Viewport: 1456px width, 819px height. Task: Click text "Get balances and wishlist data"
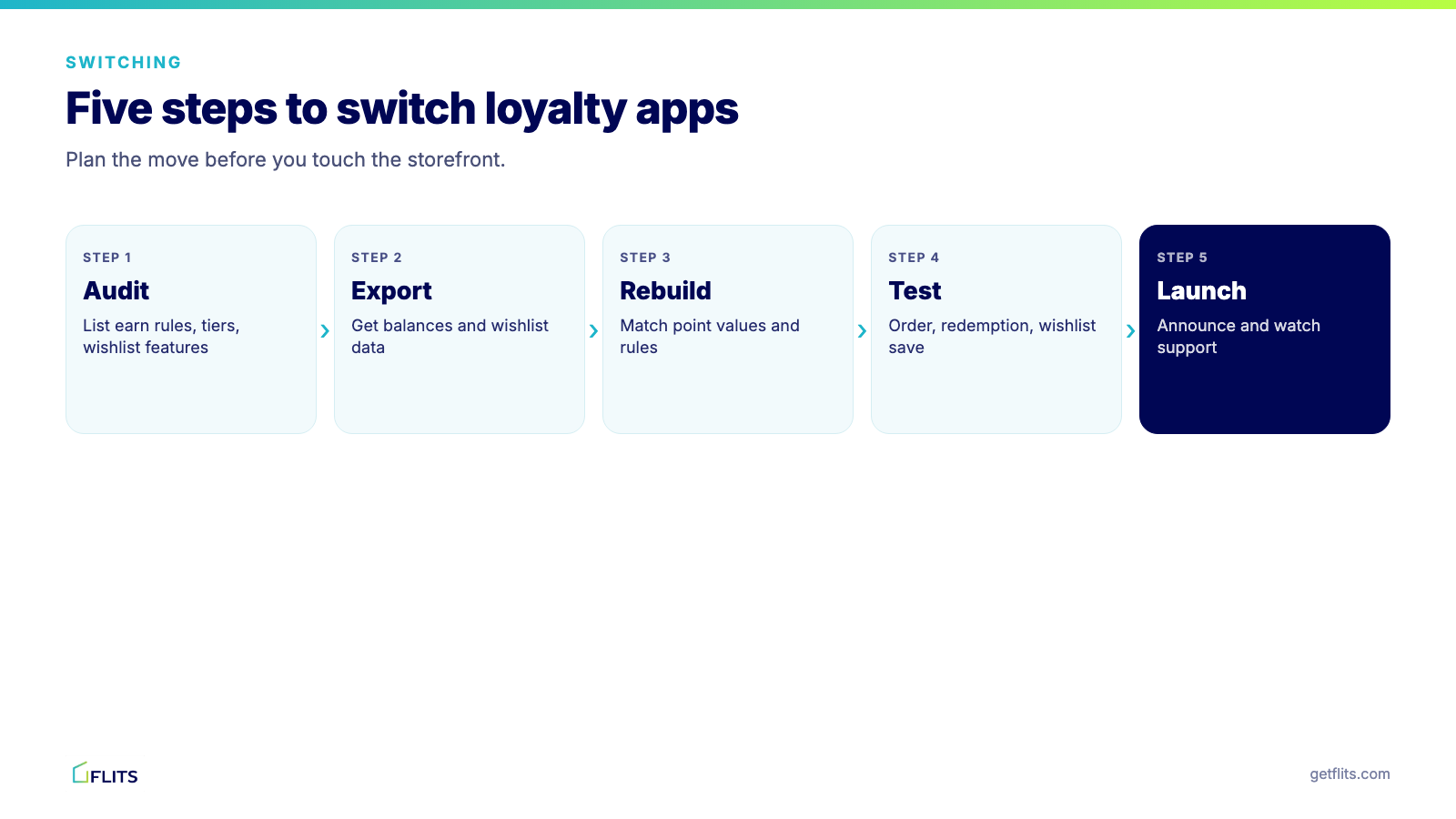[x=450, y=337]
